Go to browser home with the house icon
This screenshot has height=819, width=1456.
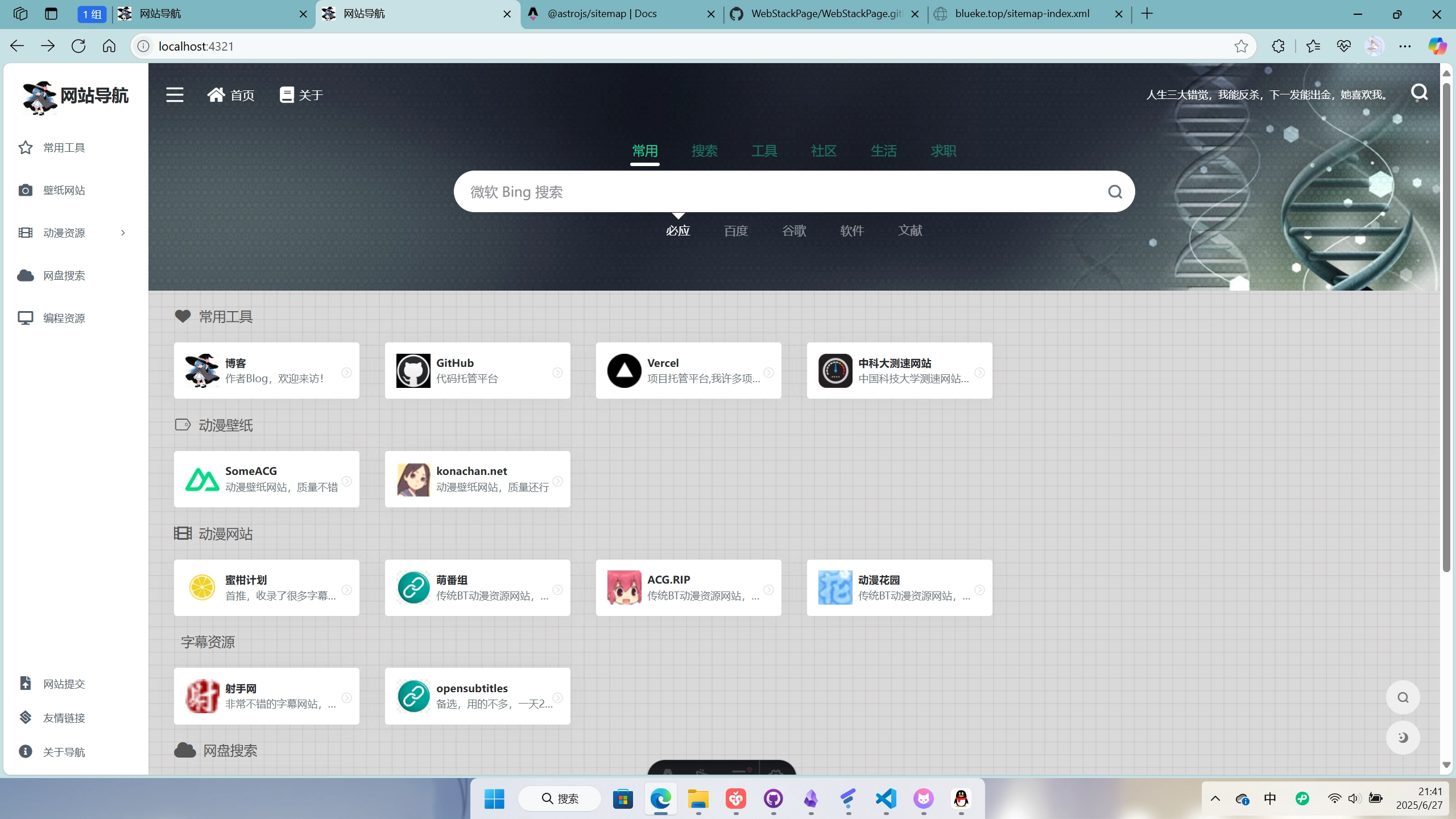pos(109,46)
